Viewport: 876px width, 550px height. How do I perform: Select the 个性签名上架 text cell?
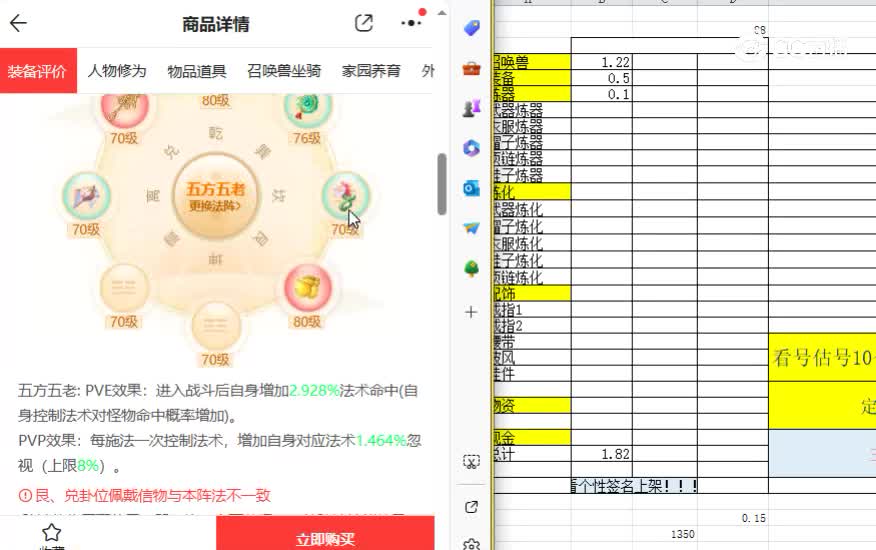point(634,486)
